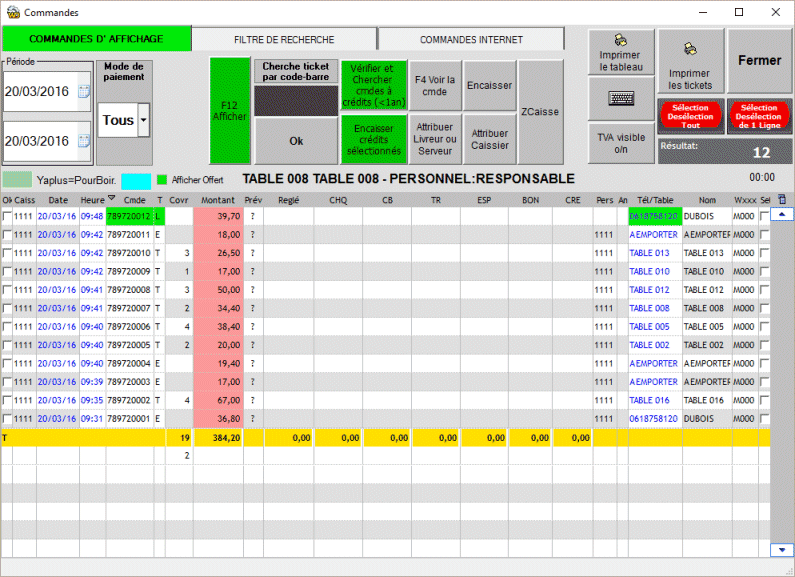Switch to the Filtre de Recherche tab
This screenshot has height=577, width=795.
click(284, 39)
